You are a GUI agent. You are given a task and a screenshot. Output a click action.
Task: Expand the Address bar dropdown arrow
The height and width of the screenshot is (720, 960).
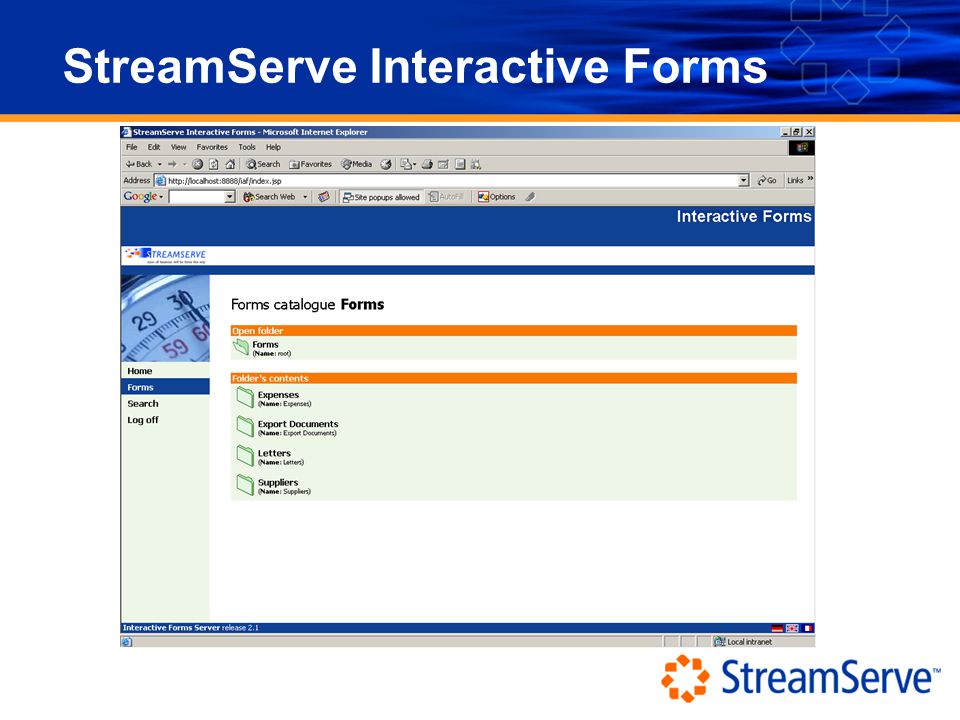(744, 181)
